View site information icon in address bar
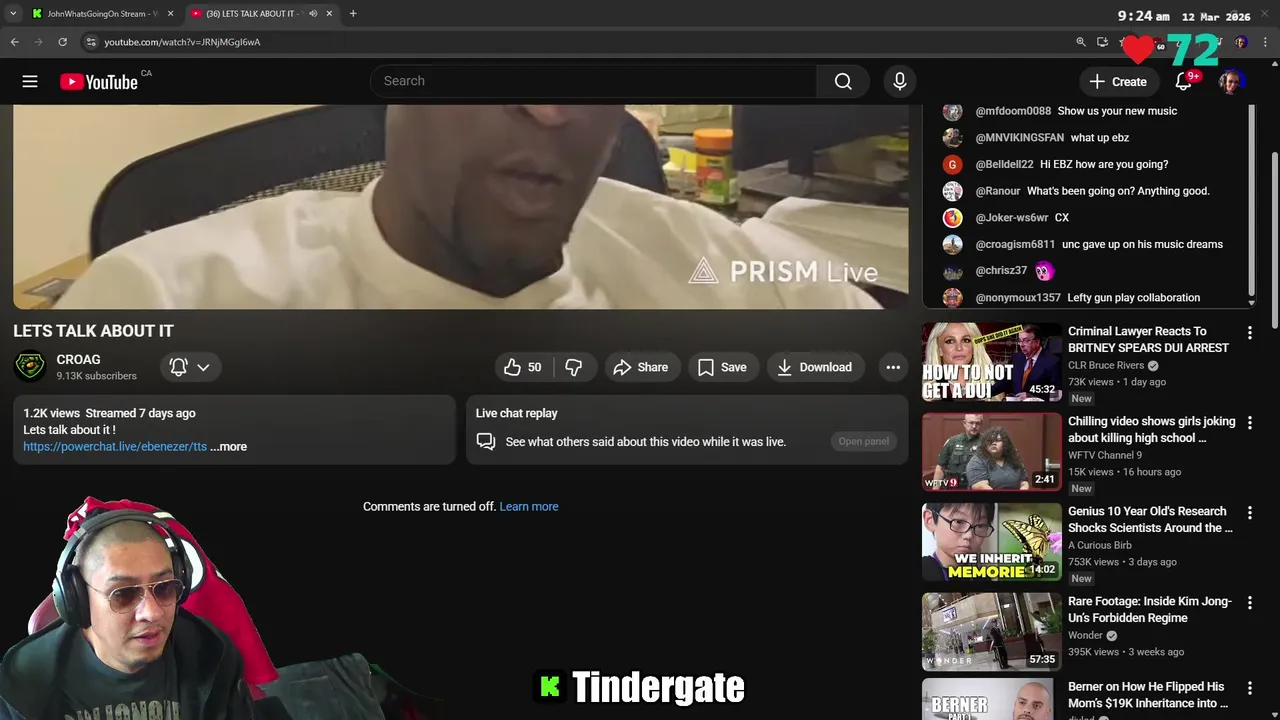The height and width of the screenshot is (720, 1280). [x=91, y=42]
